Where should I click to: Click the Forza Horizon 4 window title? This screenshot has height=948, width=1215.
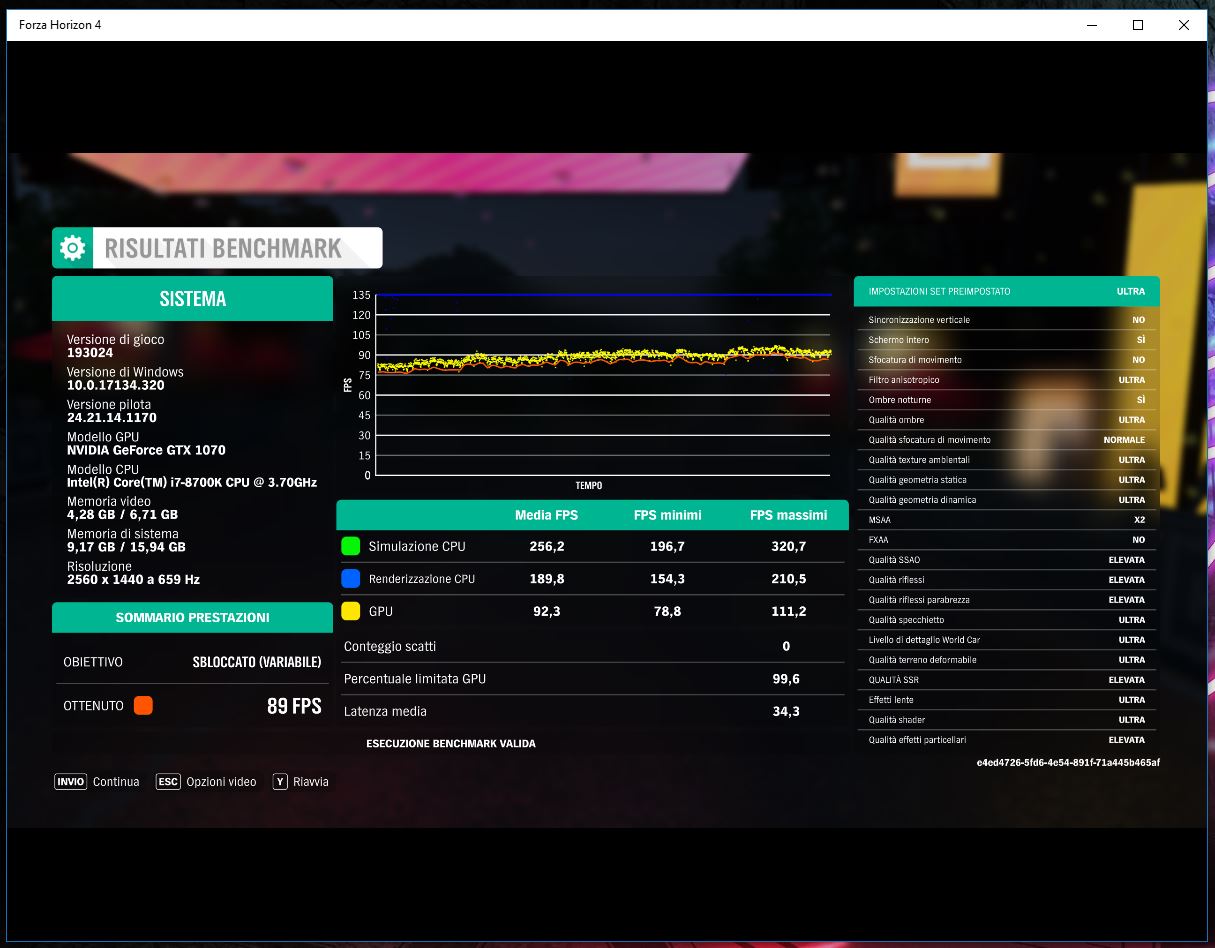60,25
